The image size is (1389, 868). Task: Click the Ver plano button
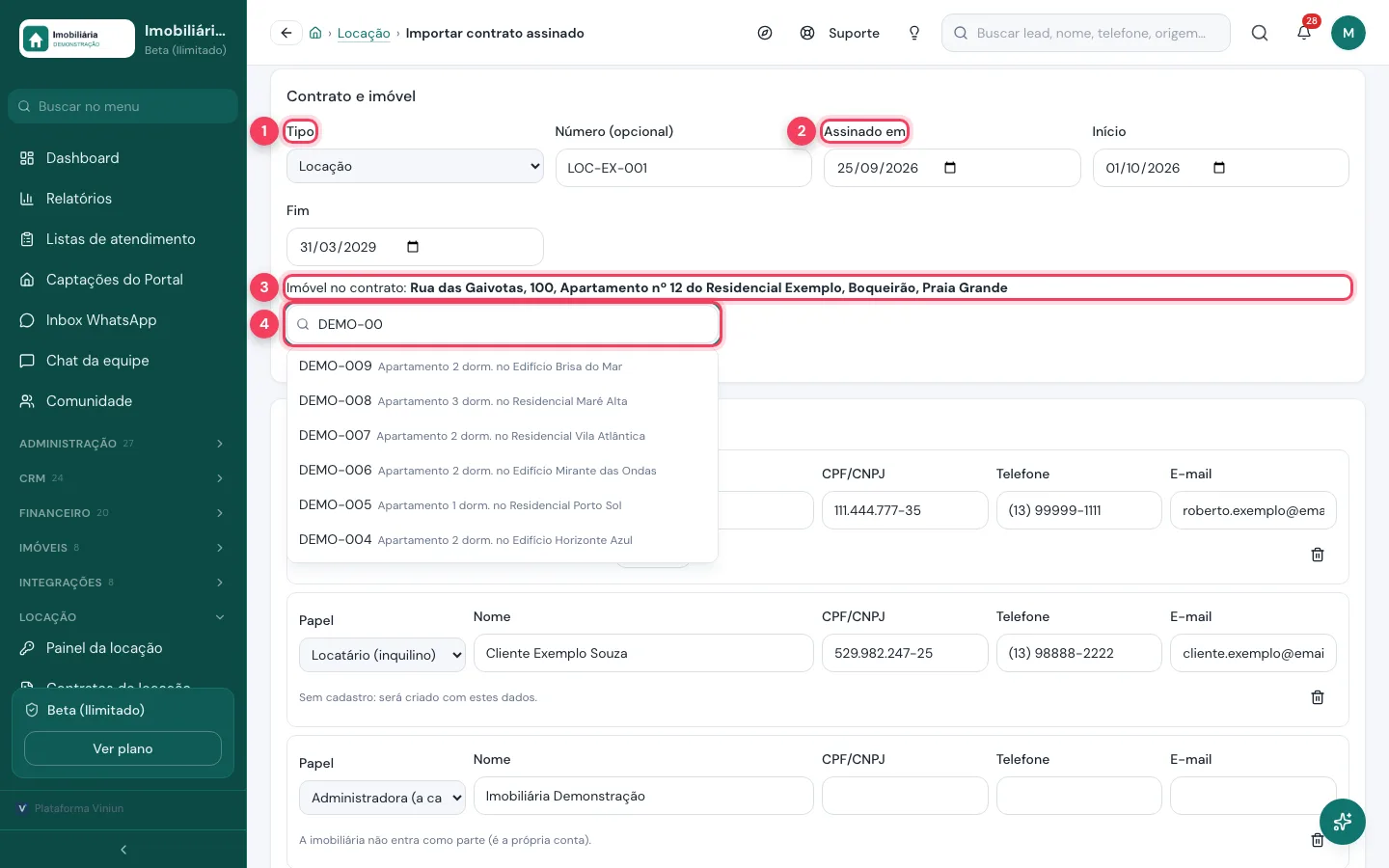click(x=123, y=748)
